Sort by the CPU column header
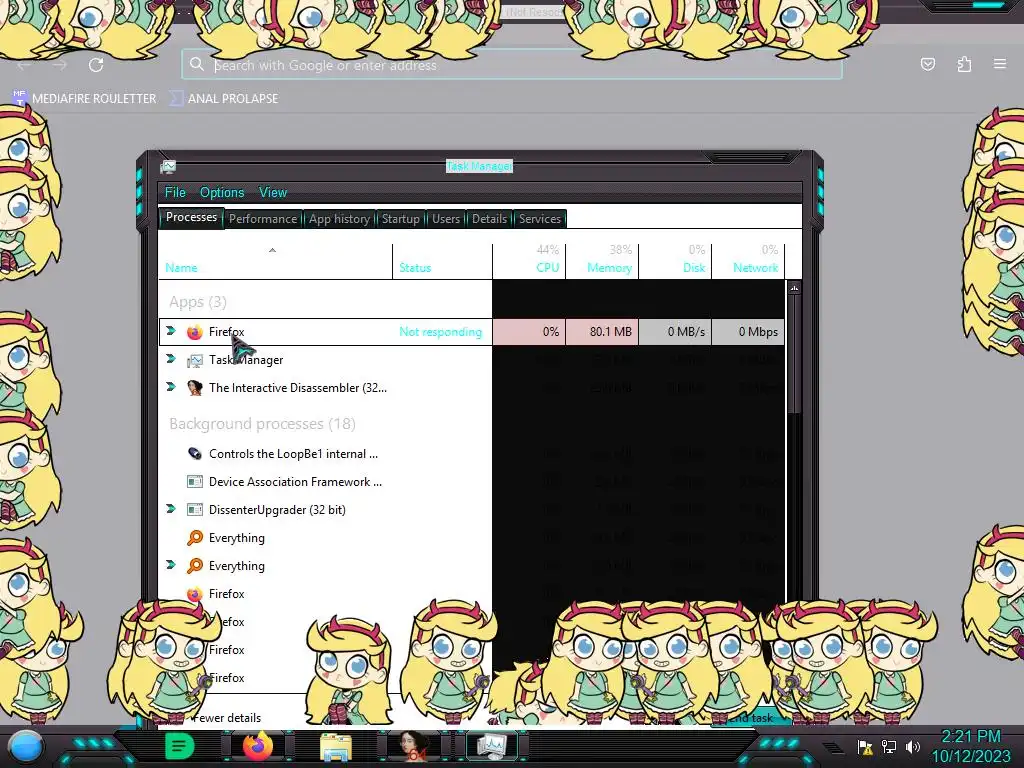The height and width of the screenshot is (768, 1024). [x=529, y=261]
